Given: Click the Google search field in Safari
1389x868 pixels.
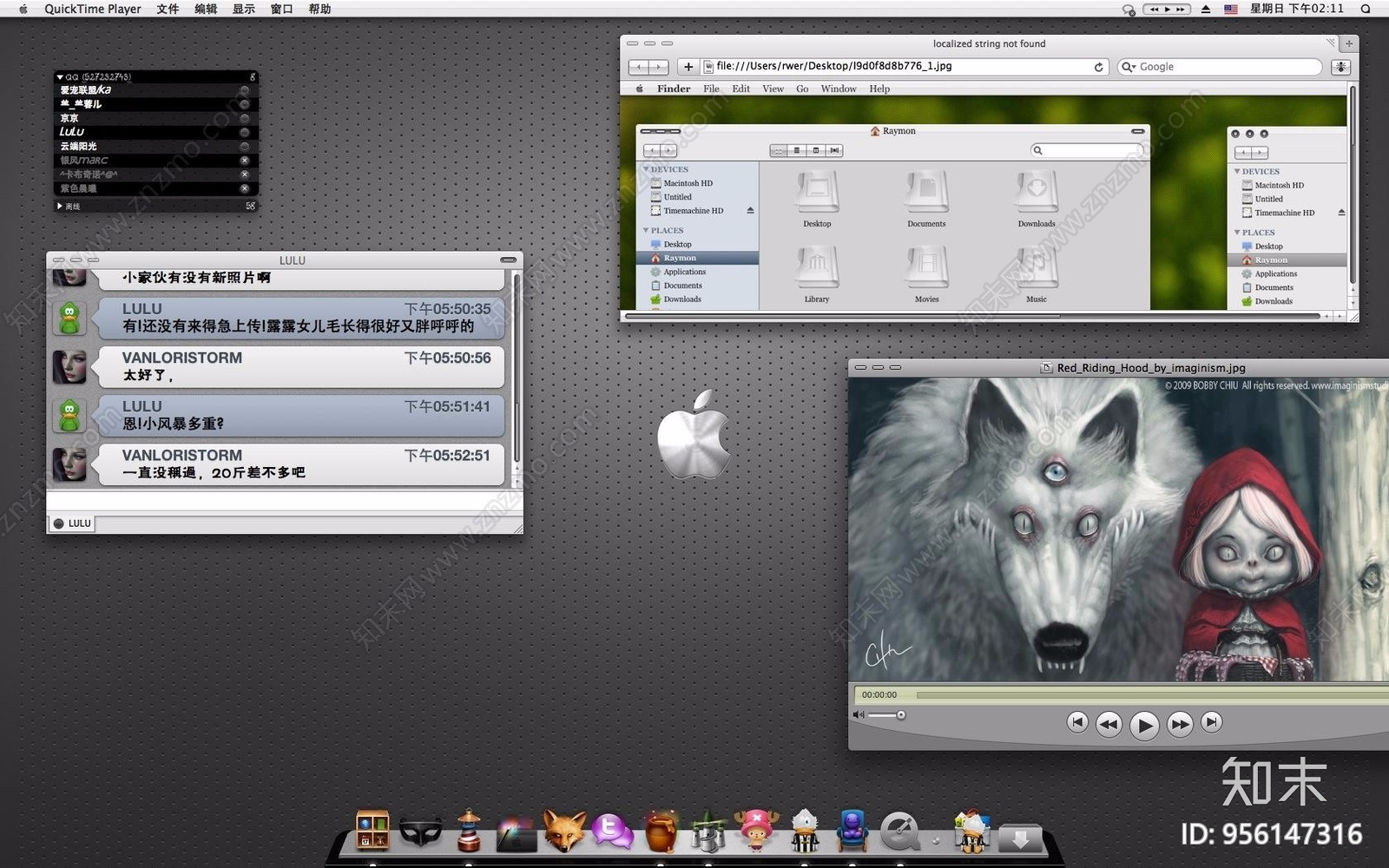Looking at the screenshot, I should point(1220,67).
